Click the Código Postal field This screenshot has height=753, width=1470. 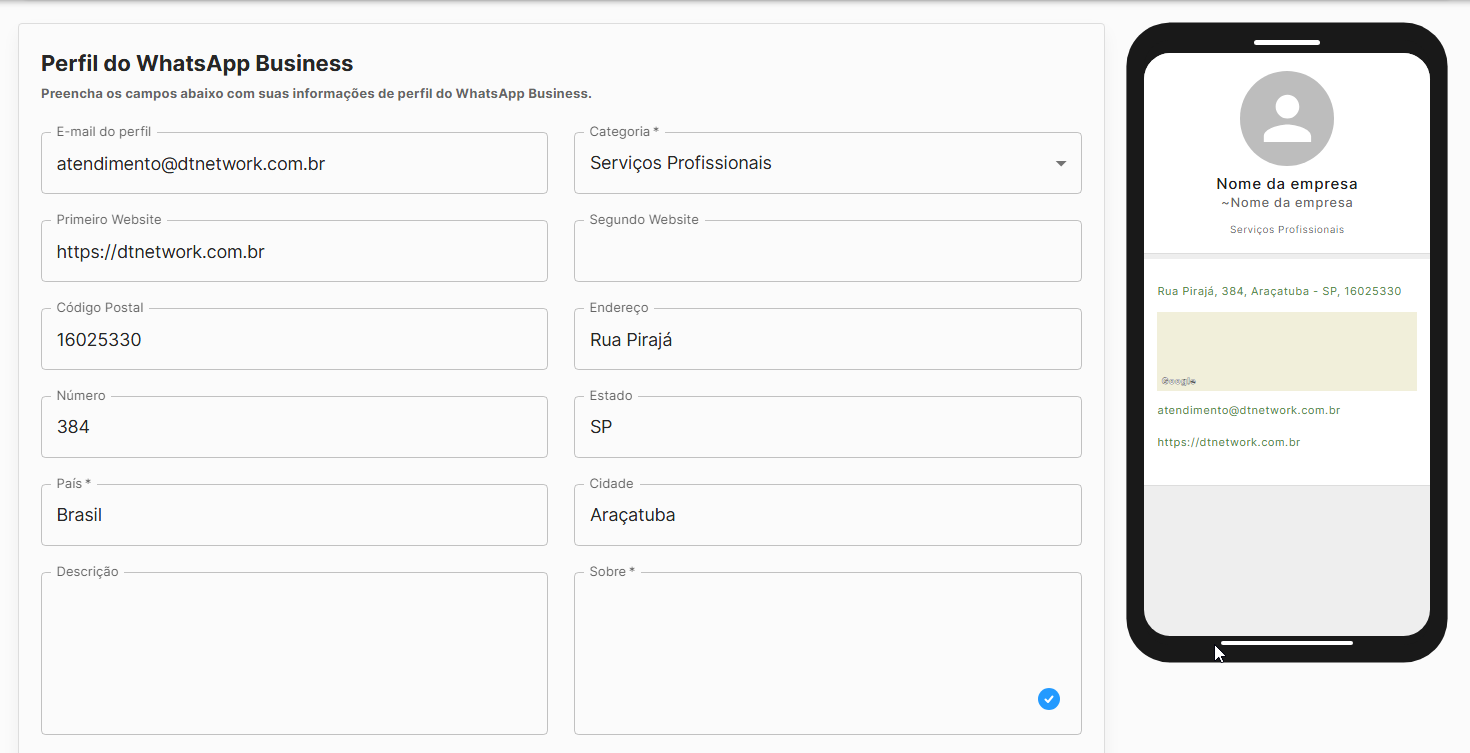[x=294, y=339]
